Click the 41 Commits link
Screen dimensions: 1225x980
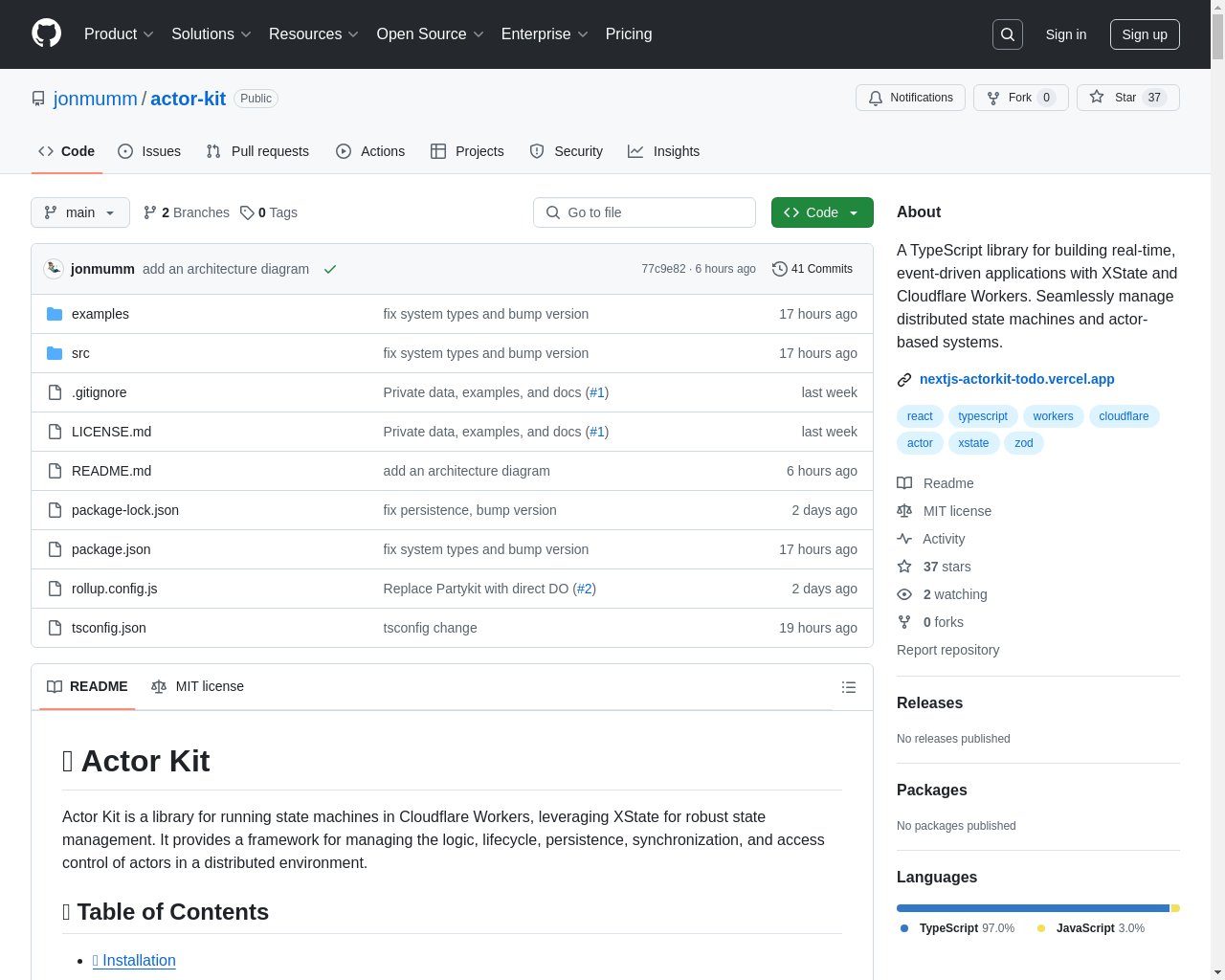[x=813, y=269]
